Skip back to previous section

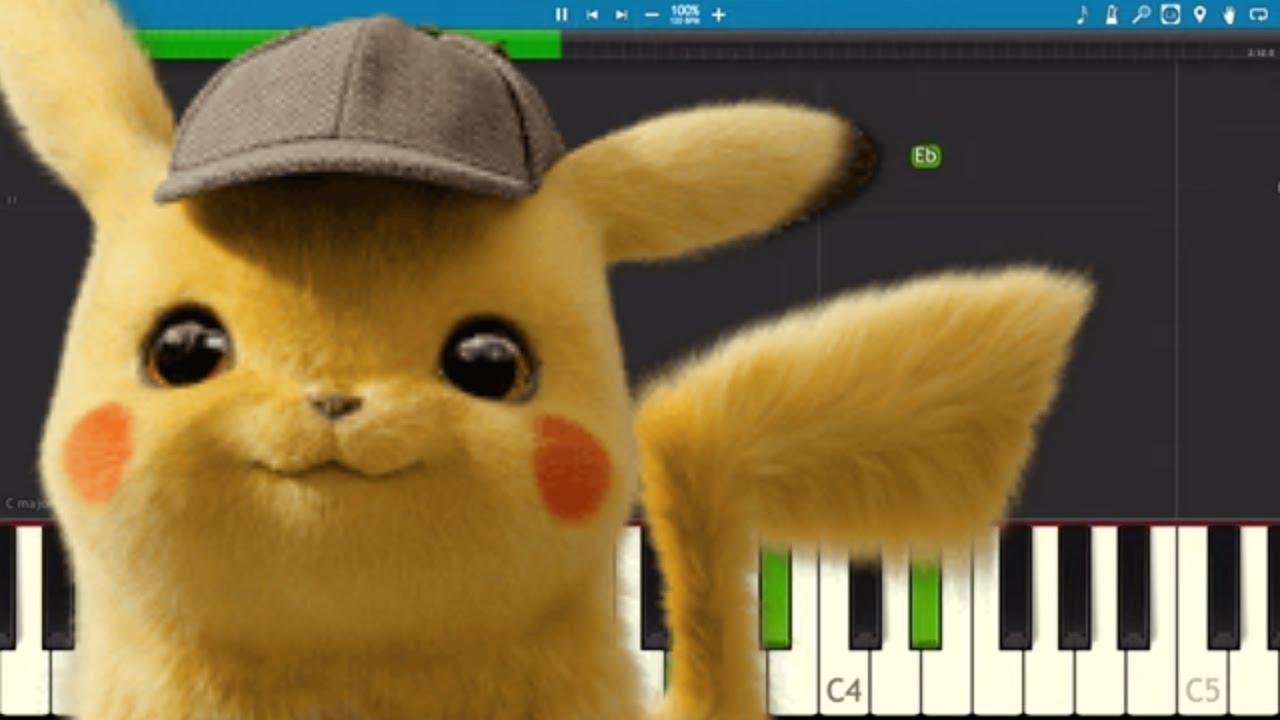592,15
